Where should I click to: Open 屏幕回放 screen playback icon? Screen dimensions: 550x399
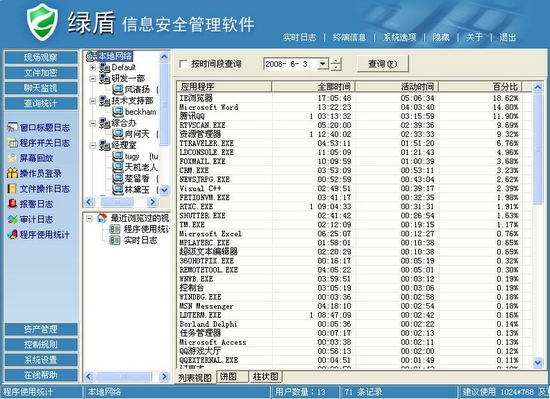tap(13, 158)
